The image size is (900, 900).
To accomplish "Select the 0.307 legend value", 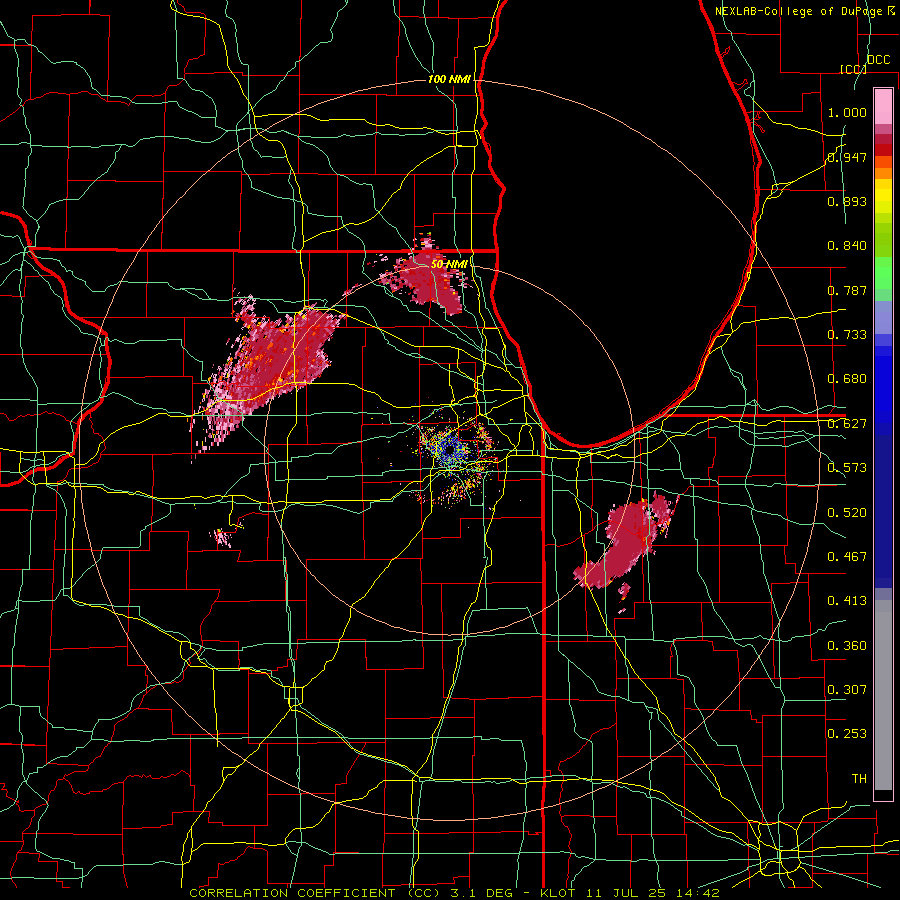I will [x=847, y=690].
